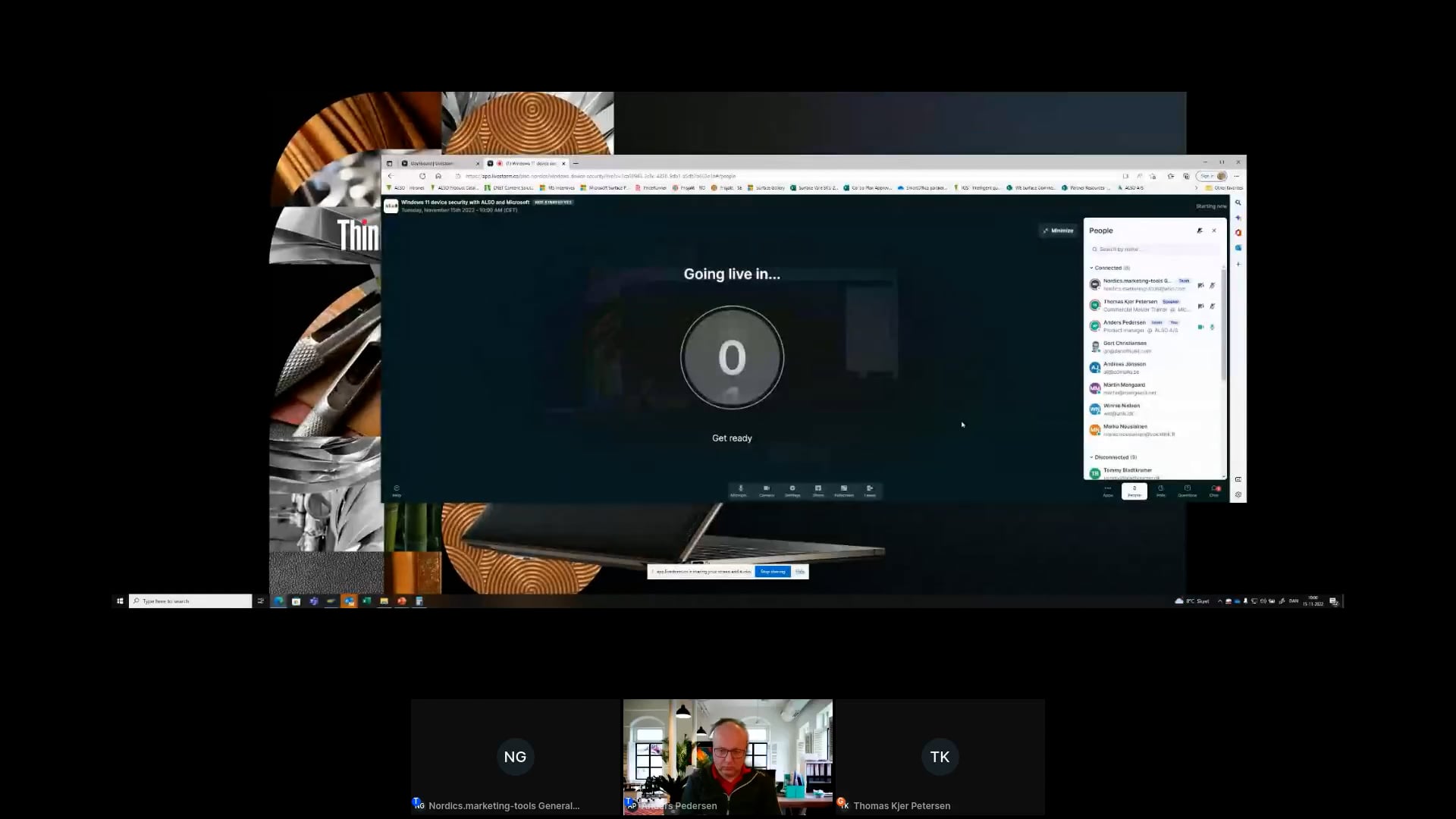The height and width of the screenshot is (819, 1456).
Task: Open the Chat tab with notification badge
Action: [x=1214, y=491]
